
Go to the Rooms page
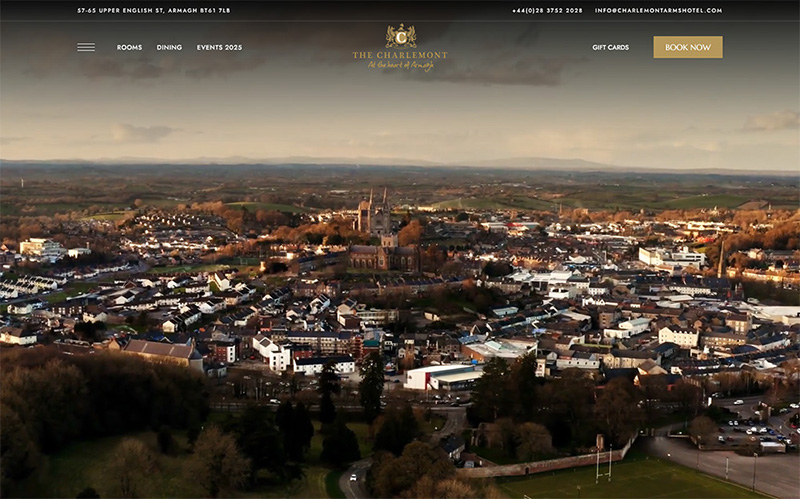pos(129,47)
